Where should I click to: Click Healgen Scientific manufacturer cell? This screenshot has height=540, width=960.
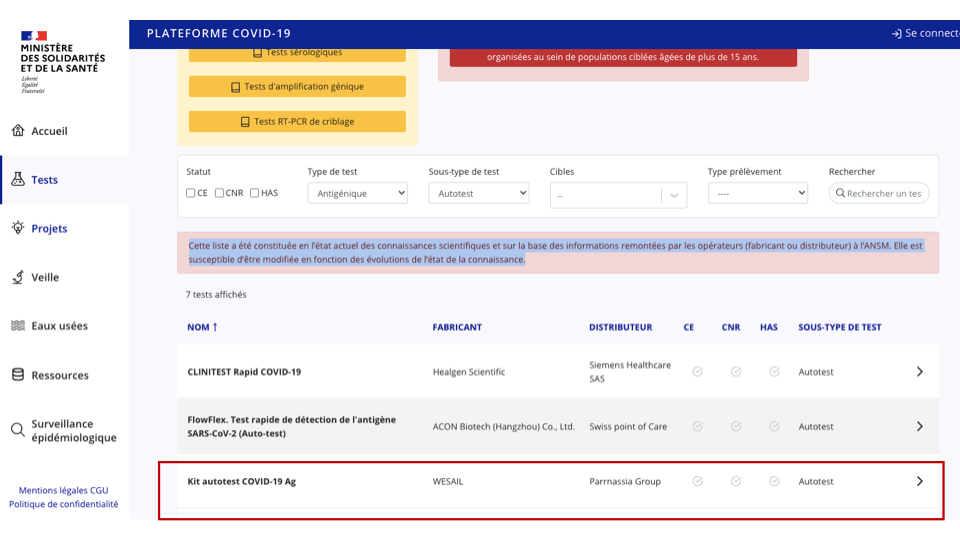(469, 372)
